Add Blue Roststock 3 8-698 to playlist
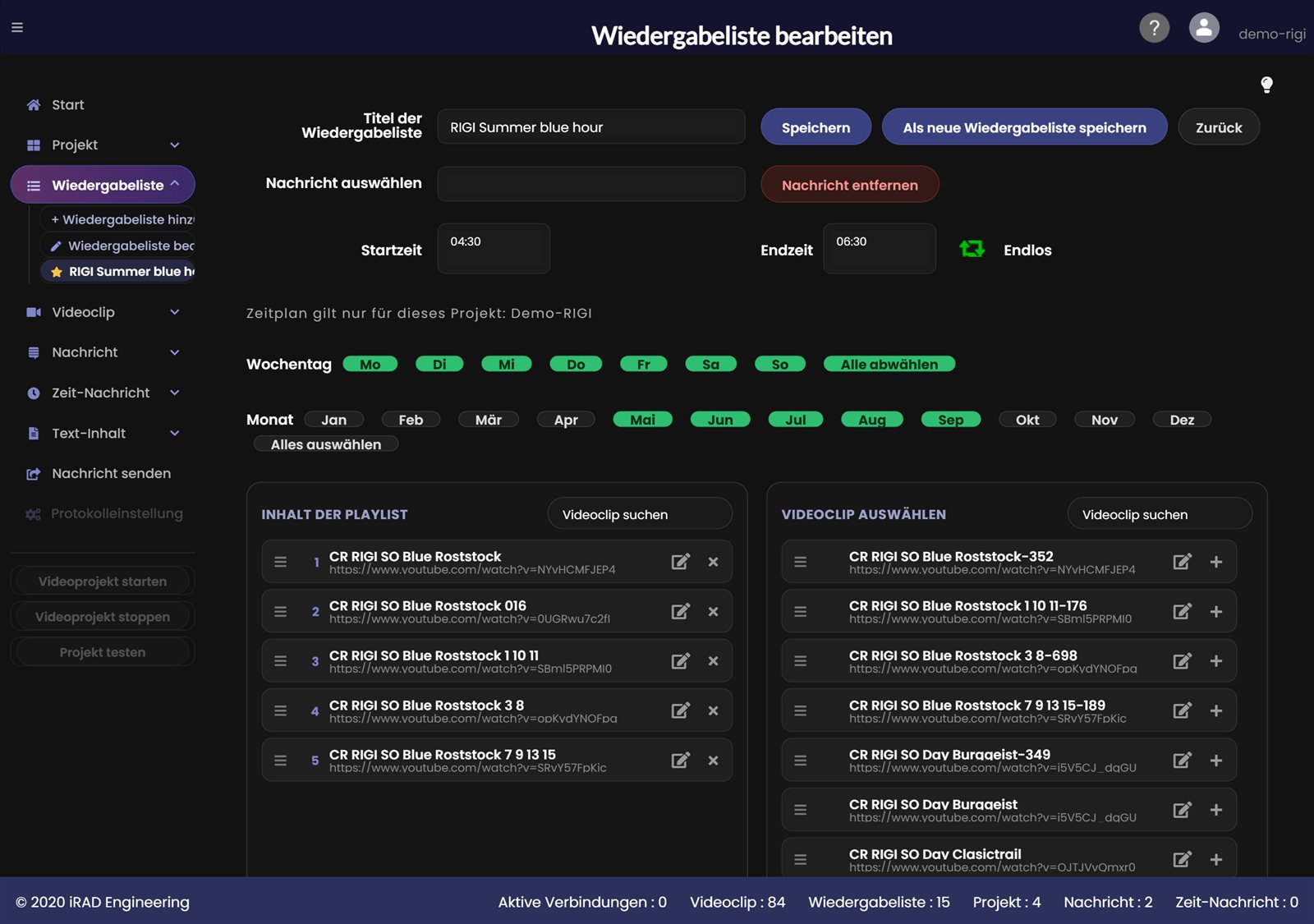The image size is (1314, 924). 1216,661
